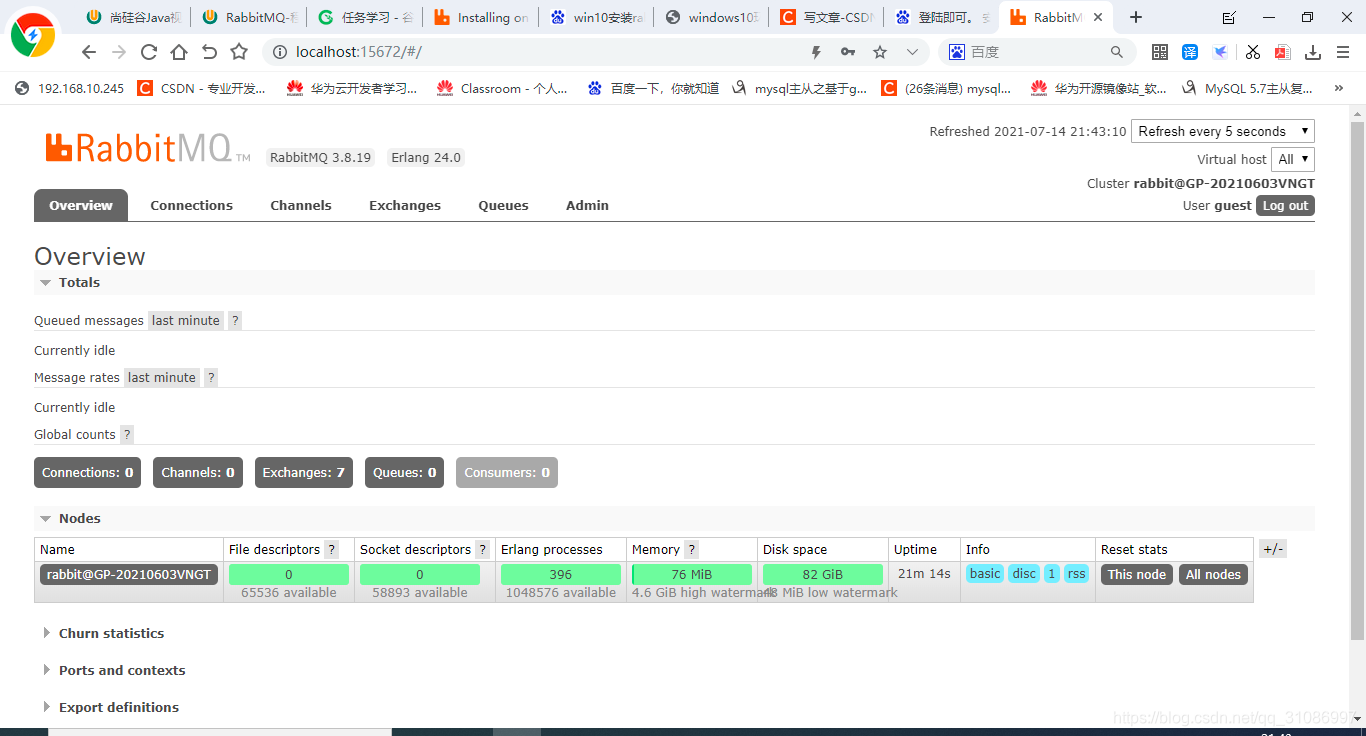Open the extensions grid icon
The height and width of the screenshot is (736, 1366).
[x=1160, y=52]
